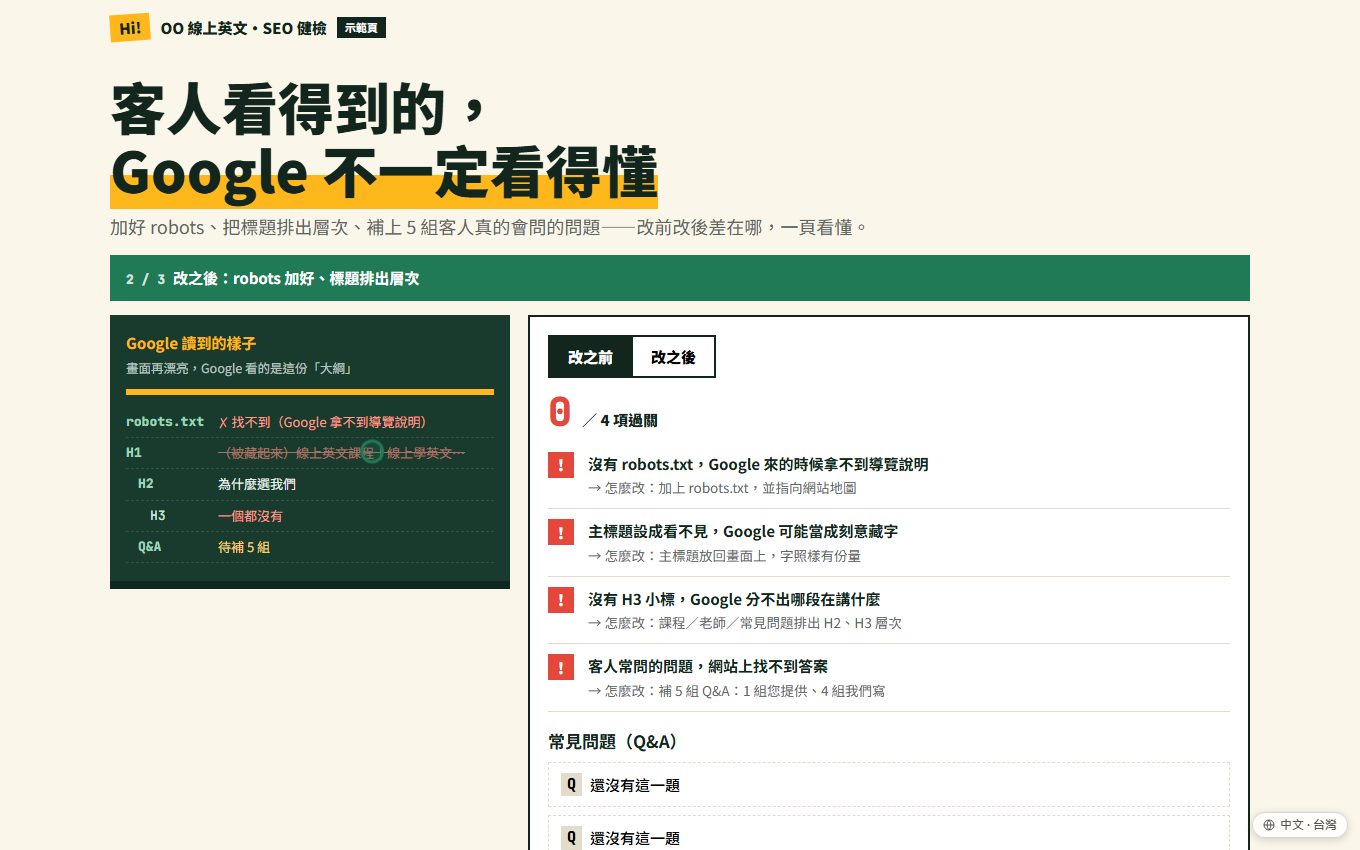Screen dimensions: 1360x850
Task: Click the issue title 沒有 robots.txt，Google 來的時候拿不到導覽說明
Action: tap(758, 464)
